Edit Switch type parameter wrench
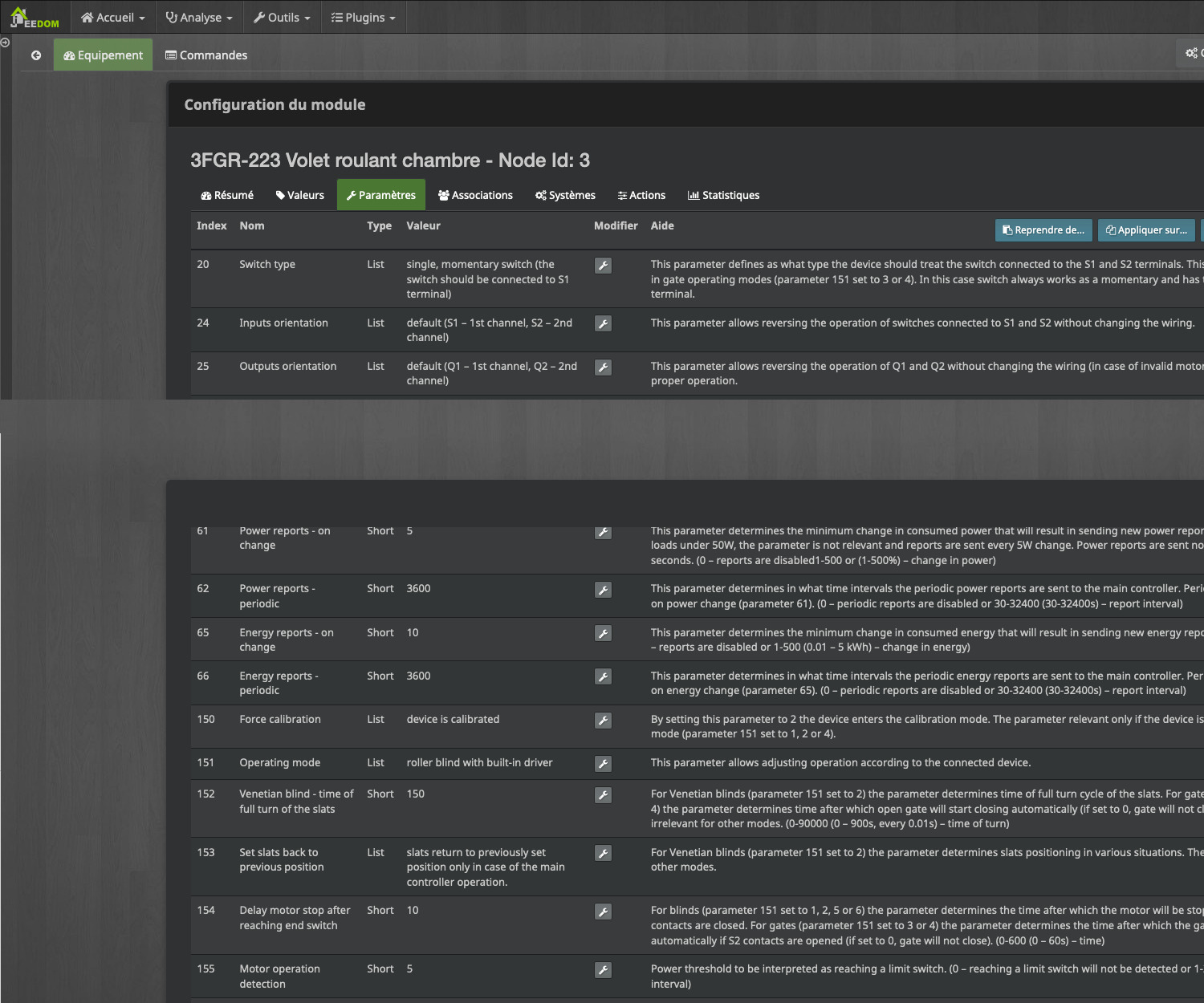1204x1003 pixels. (603, 266)
